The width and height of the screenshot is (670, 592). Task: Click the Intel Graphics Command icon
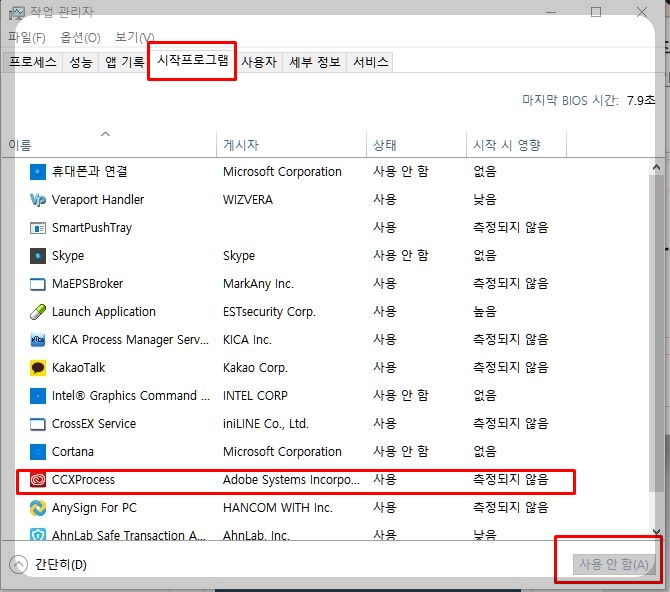point(38,396)
